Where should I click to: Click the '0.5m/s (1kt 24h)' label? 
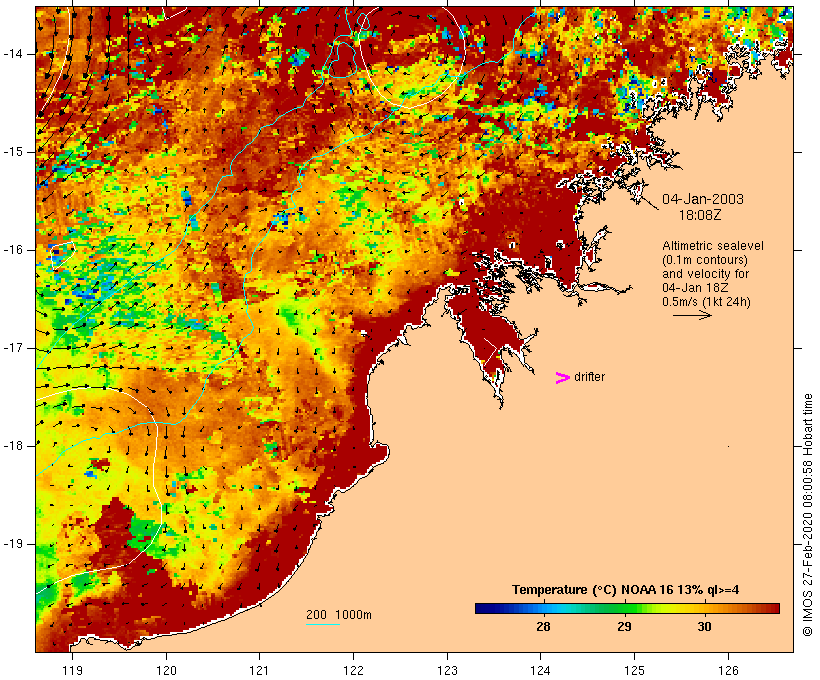click(706, 302)
